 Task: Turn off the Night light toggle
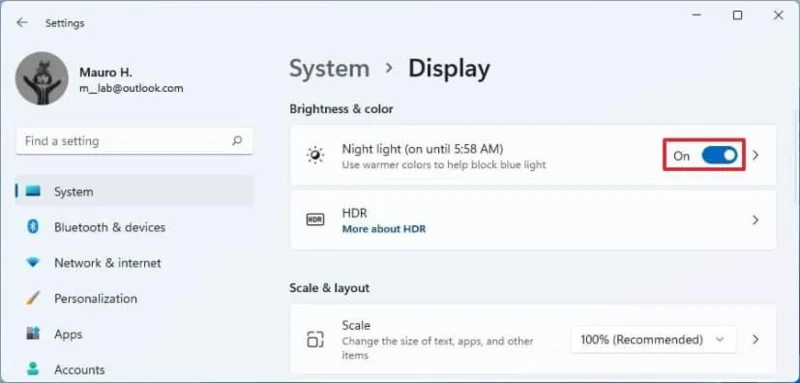(719, 156)
